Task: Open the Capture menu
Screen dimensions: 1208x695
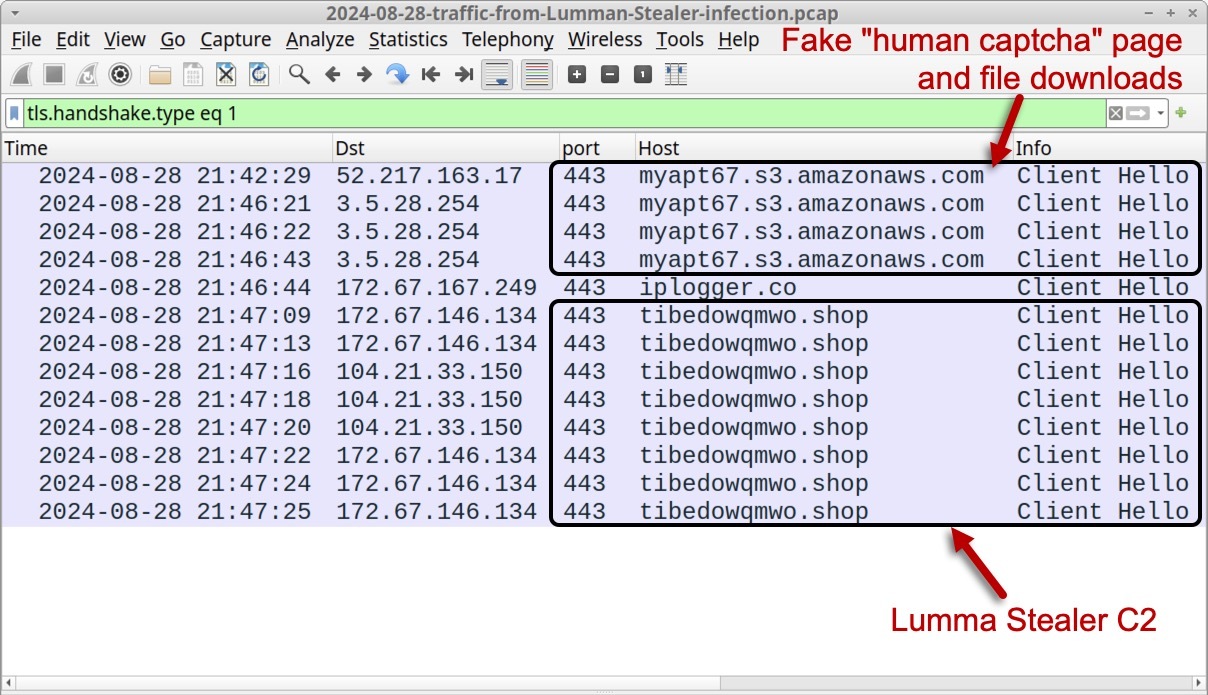Action: tap(236, 40)
